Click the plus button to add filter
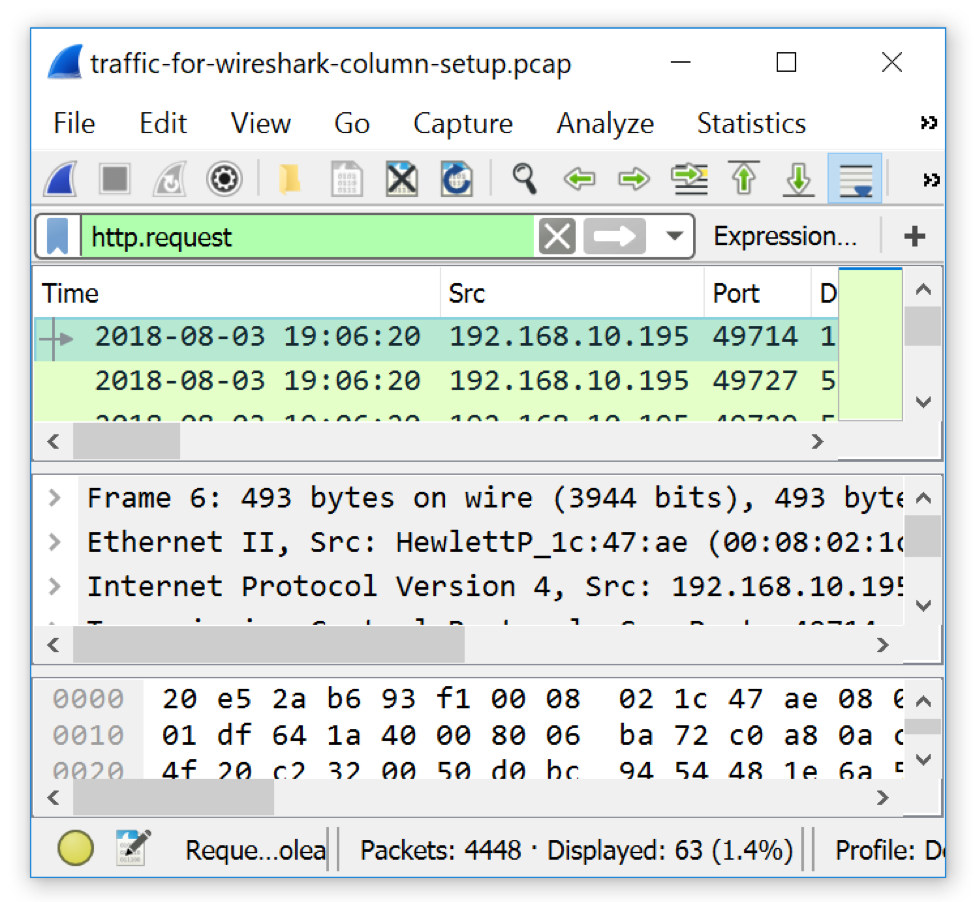Screen dimensions: 974x902 pyautogui.click(x=914, y=237)
